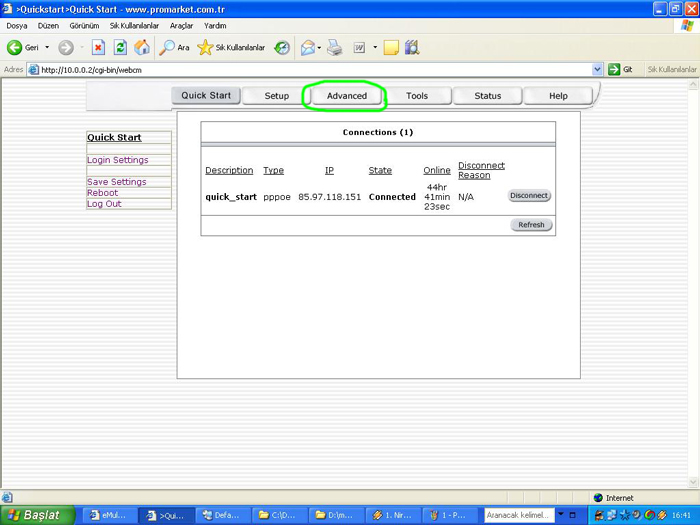This screenshot has height=525, width=700.
Task: Open favorites with the star icon
Action: (205, 47)
